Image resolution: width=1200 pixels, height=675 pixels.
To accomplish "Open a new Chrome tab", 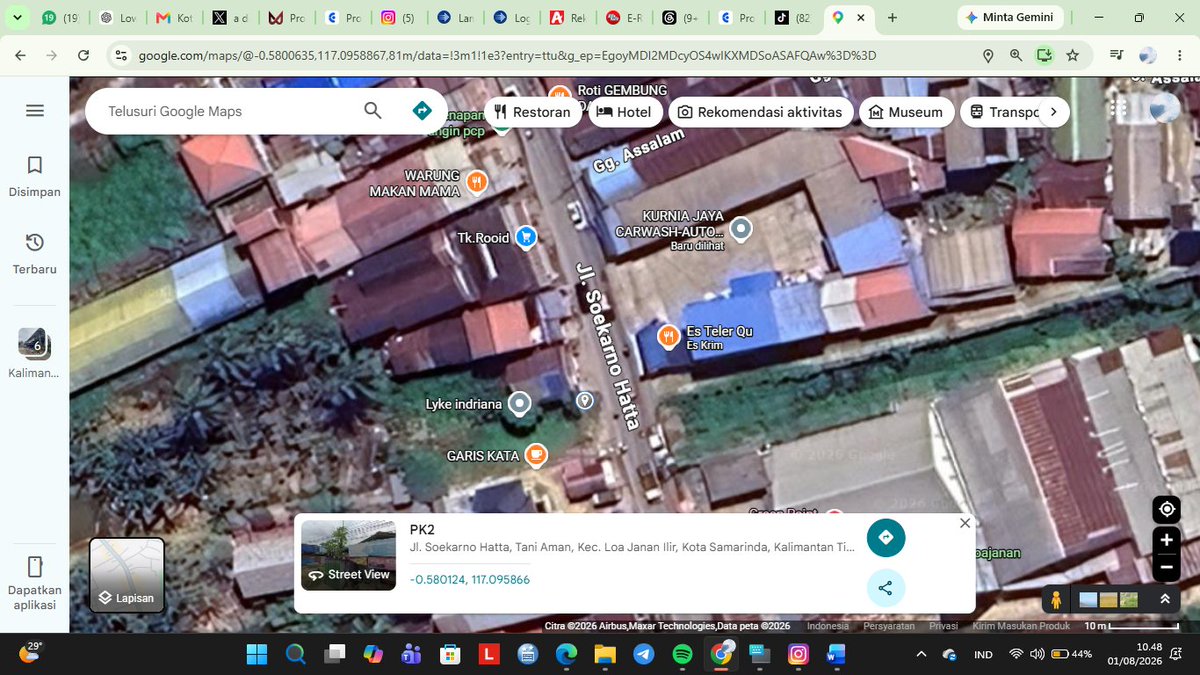I will click(892, 18).
